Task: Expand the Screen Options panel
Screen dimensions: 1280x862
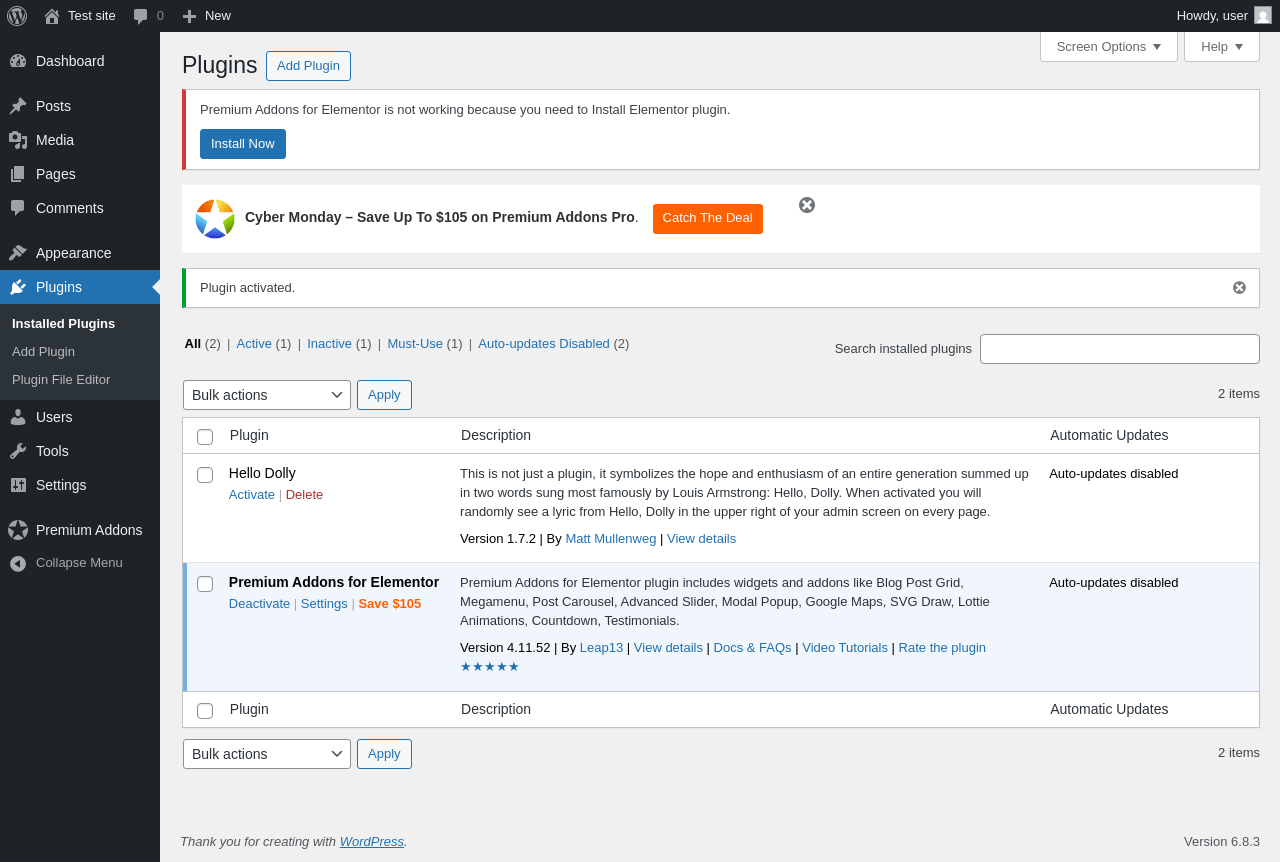Action: point(1108,46)
